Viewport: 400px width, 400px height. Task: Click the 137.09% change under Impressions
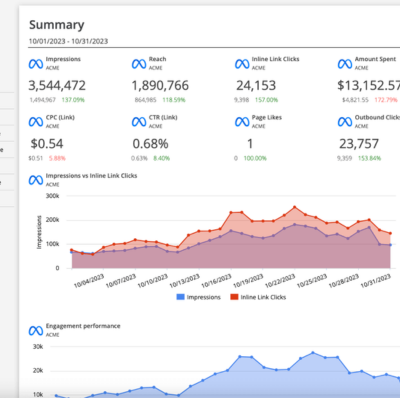pos(73,100)
